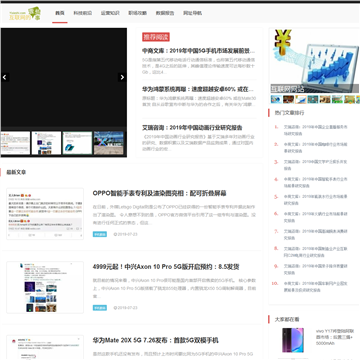Open the 数据报告 nav tab
The image size is (360, 360).
[x=165, y=13]
